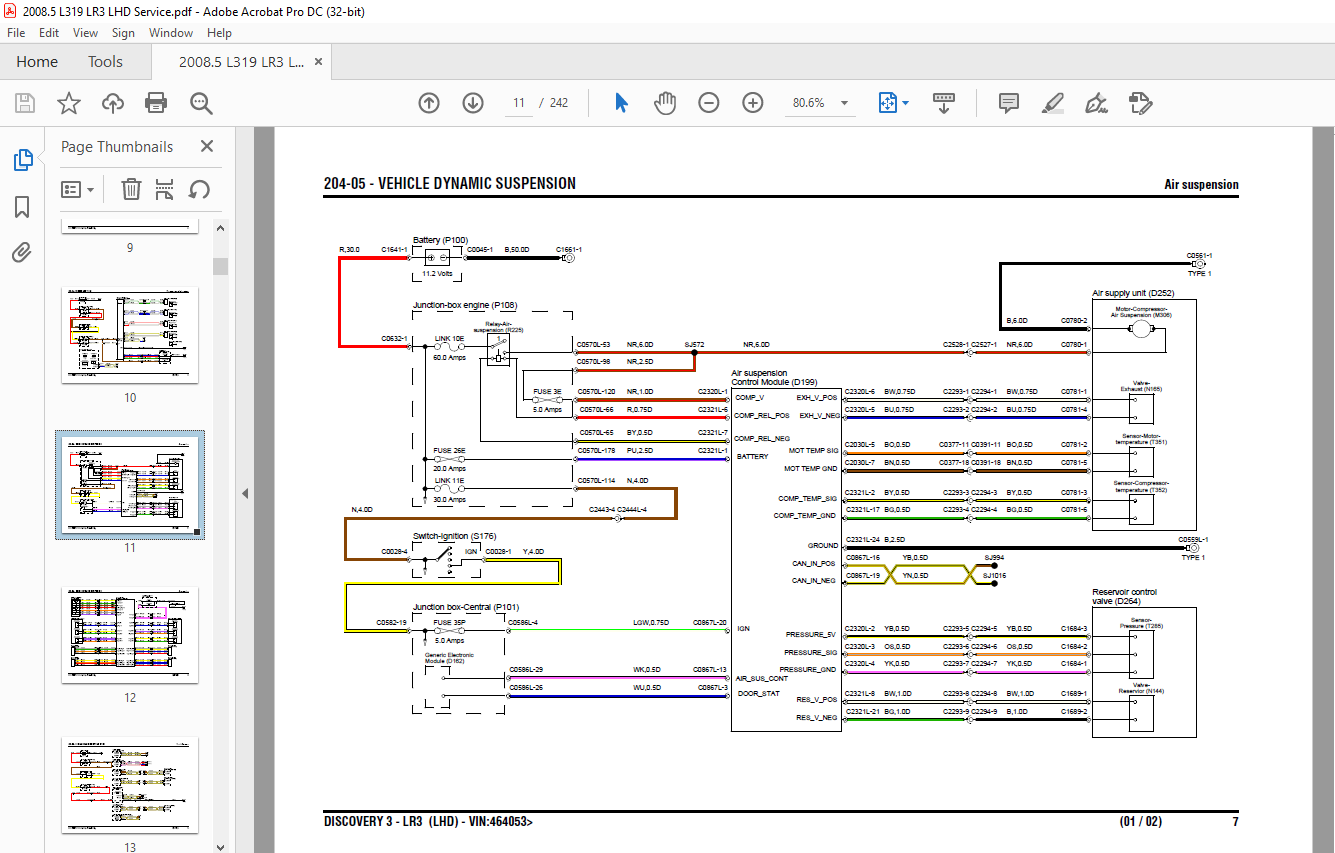
Task: Click the Air supply unit (D252) label
Action: pyautogui.click(x=1132, y=293)
